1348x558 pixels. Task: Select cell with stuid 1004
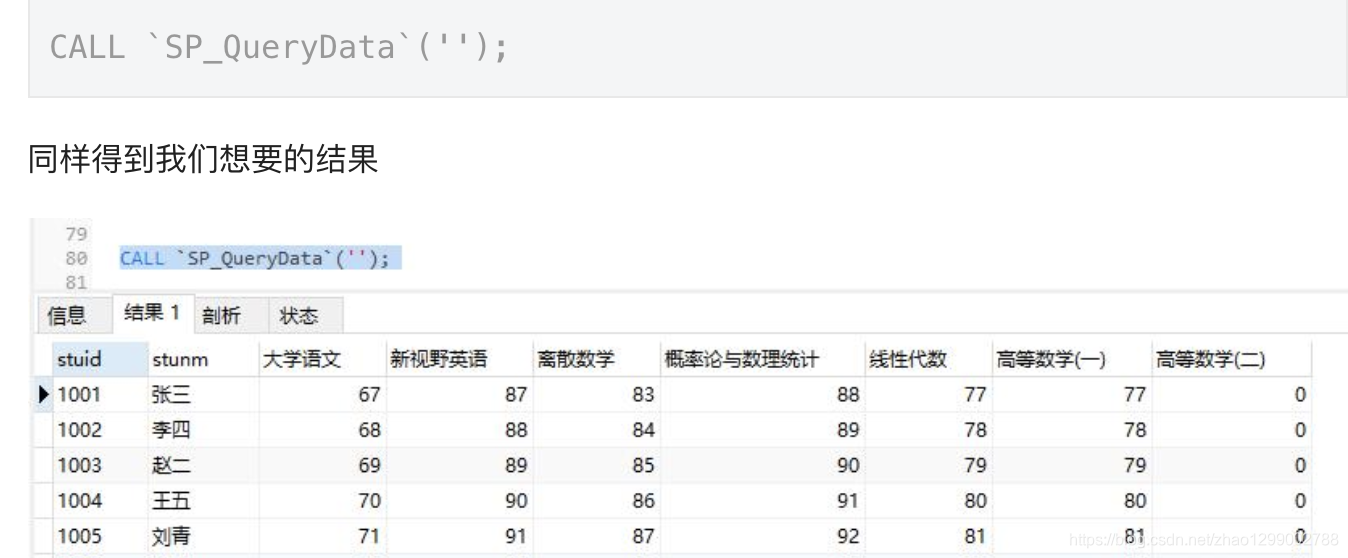[99, 500]
